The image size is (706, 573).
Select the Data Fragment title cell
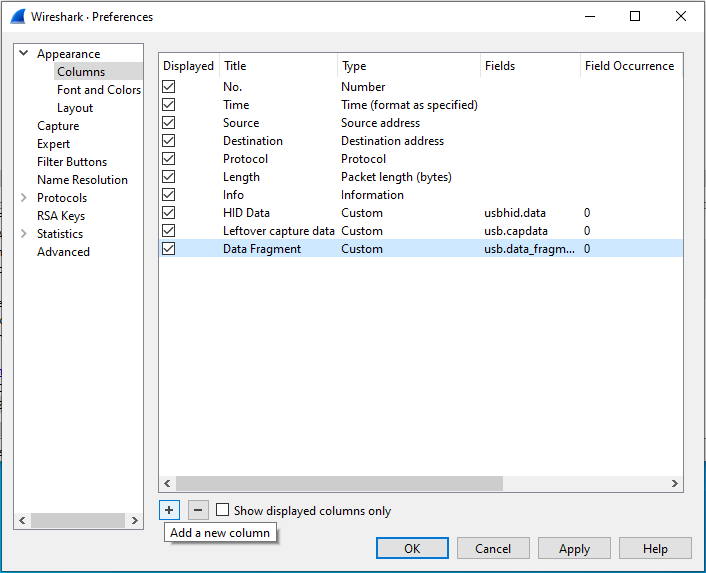point(262,248)
